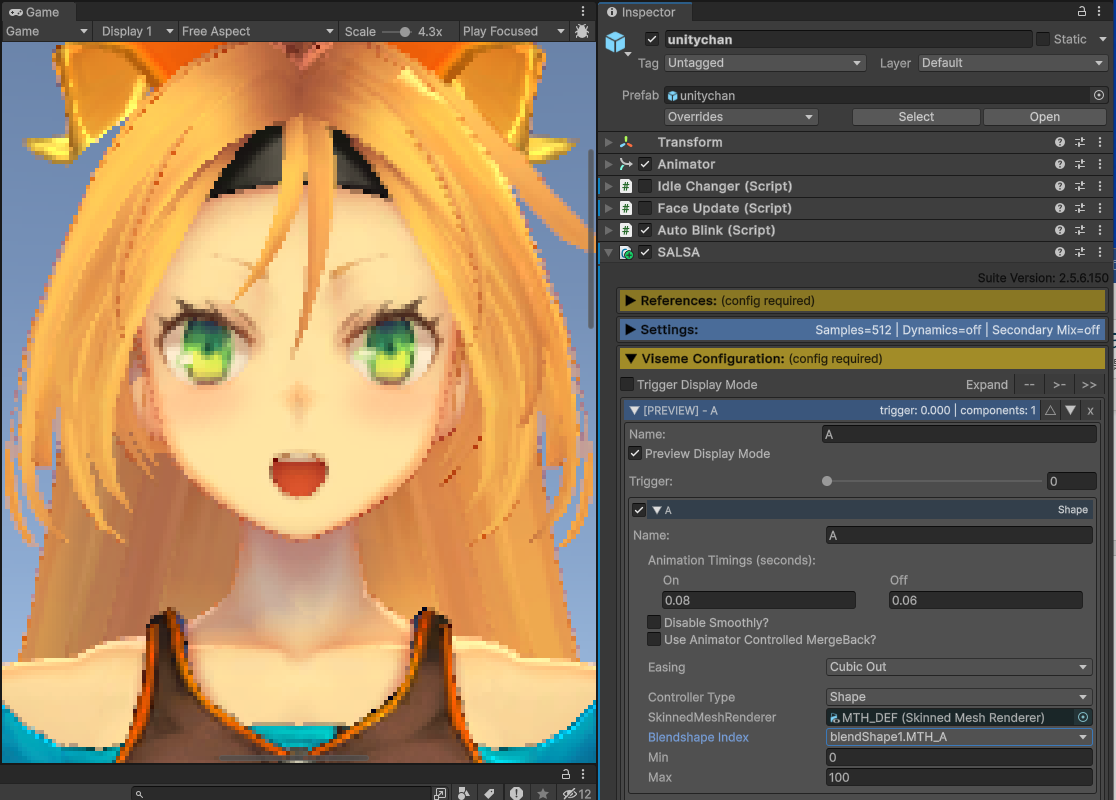Toggle the unitychan GameObject active checkbox
This screenshot has width=1116, height=800.
click(652, 39)
